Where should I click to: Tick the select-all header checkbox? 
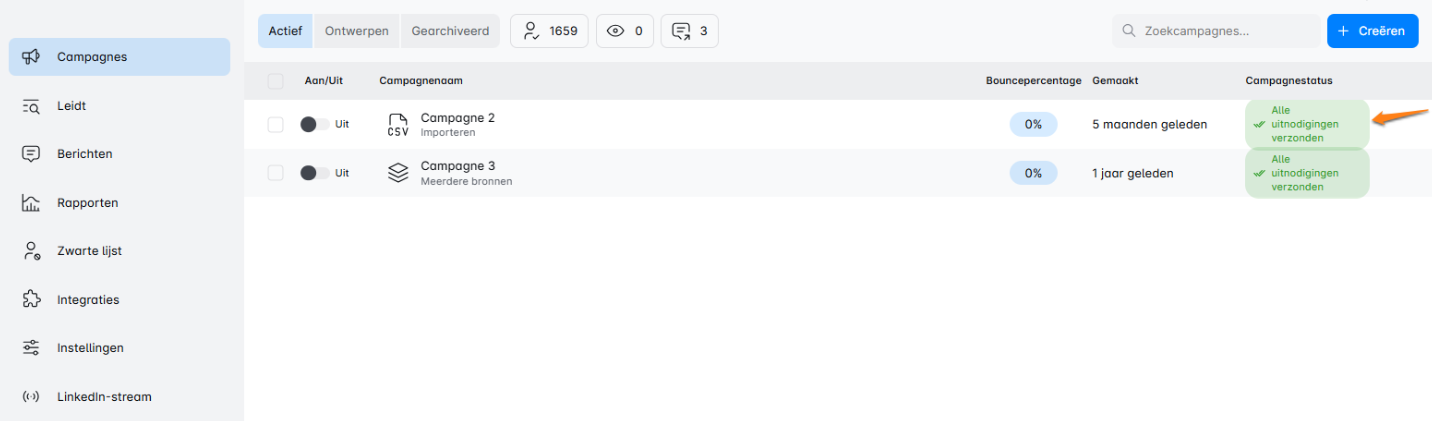click(x=276, y=81)
